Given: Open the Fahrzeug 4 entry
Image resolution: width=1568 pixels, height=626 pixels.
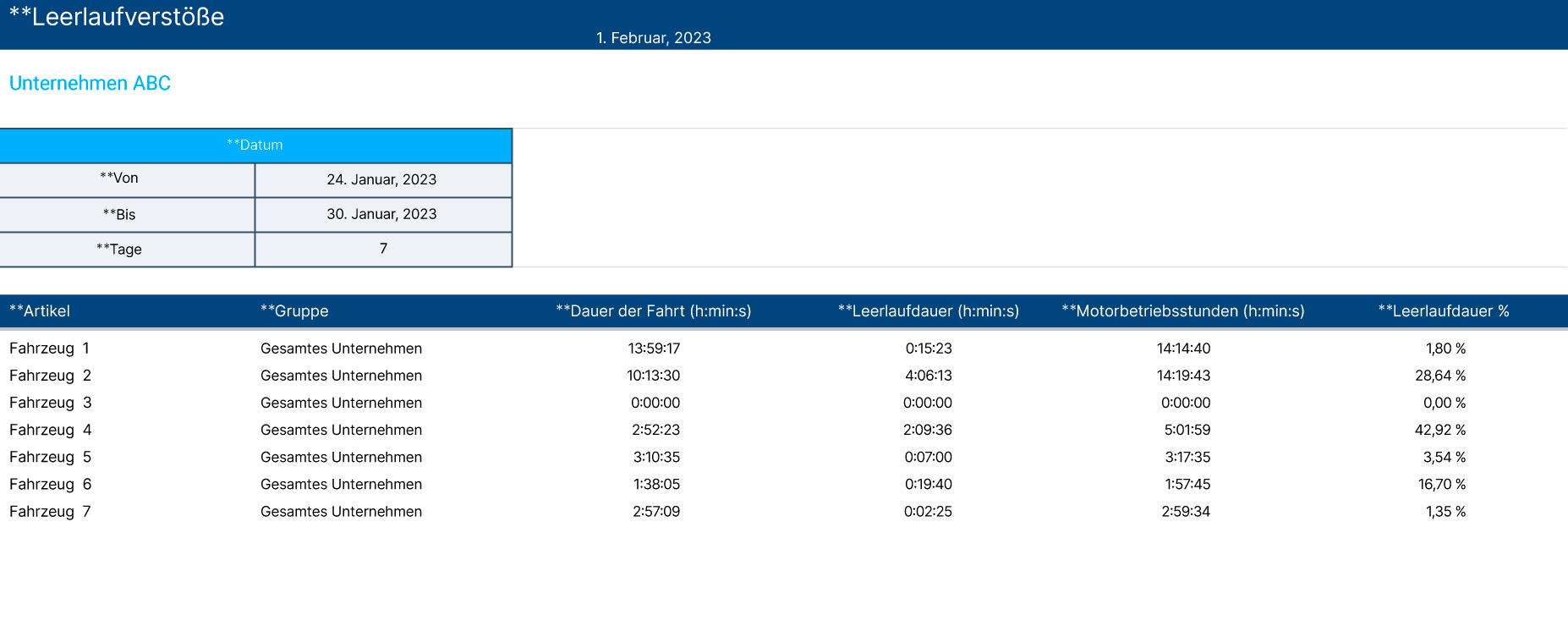Looking at the screenshot, I should pos(50,430).
